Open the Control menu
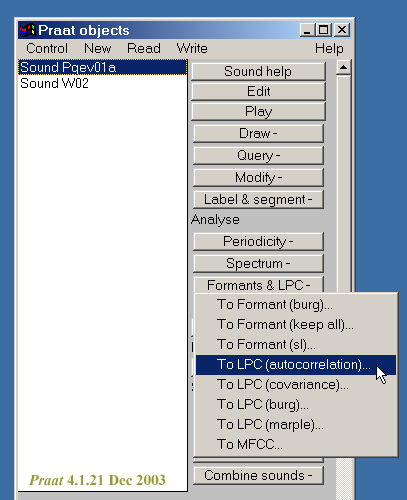Image resolution: width=407 pixels, height=500 pixels. (x=47, y=48)
